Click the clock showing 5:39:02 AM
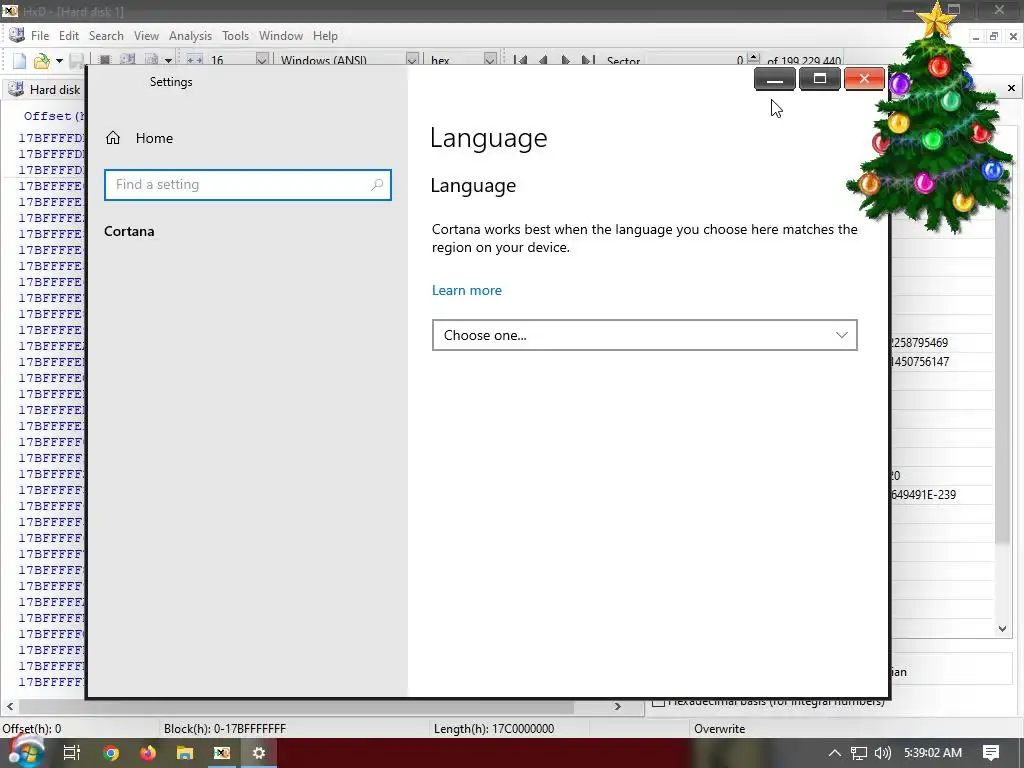1024x768 pixels. pyautogui.click(x=933, y=753)
